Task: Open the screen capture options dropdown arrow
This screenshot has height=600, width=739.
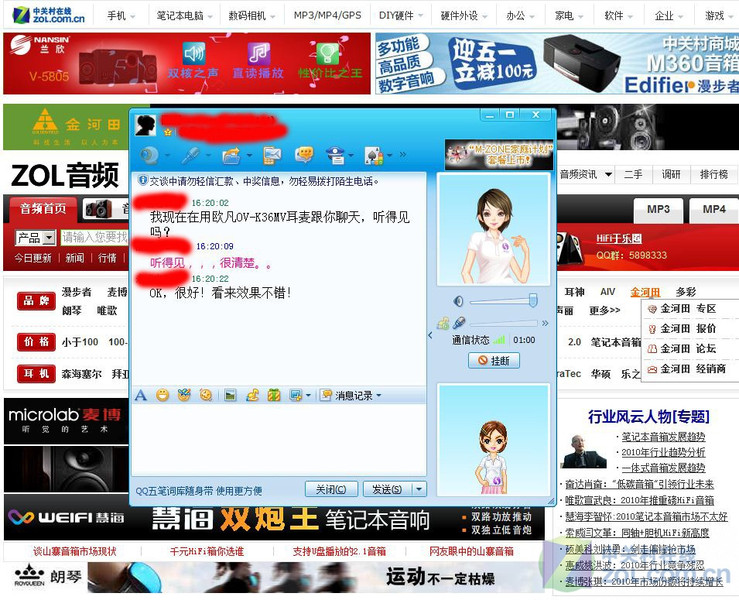Action: 308,395
